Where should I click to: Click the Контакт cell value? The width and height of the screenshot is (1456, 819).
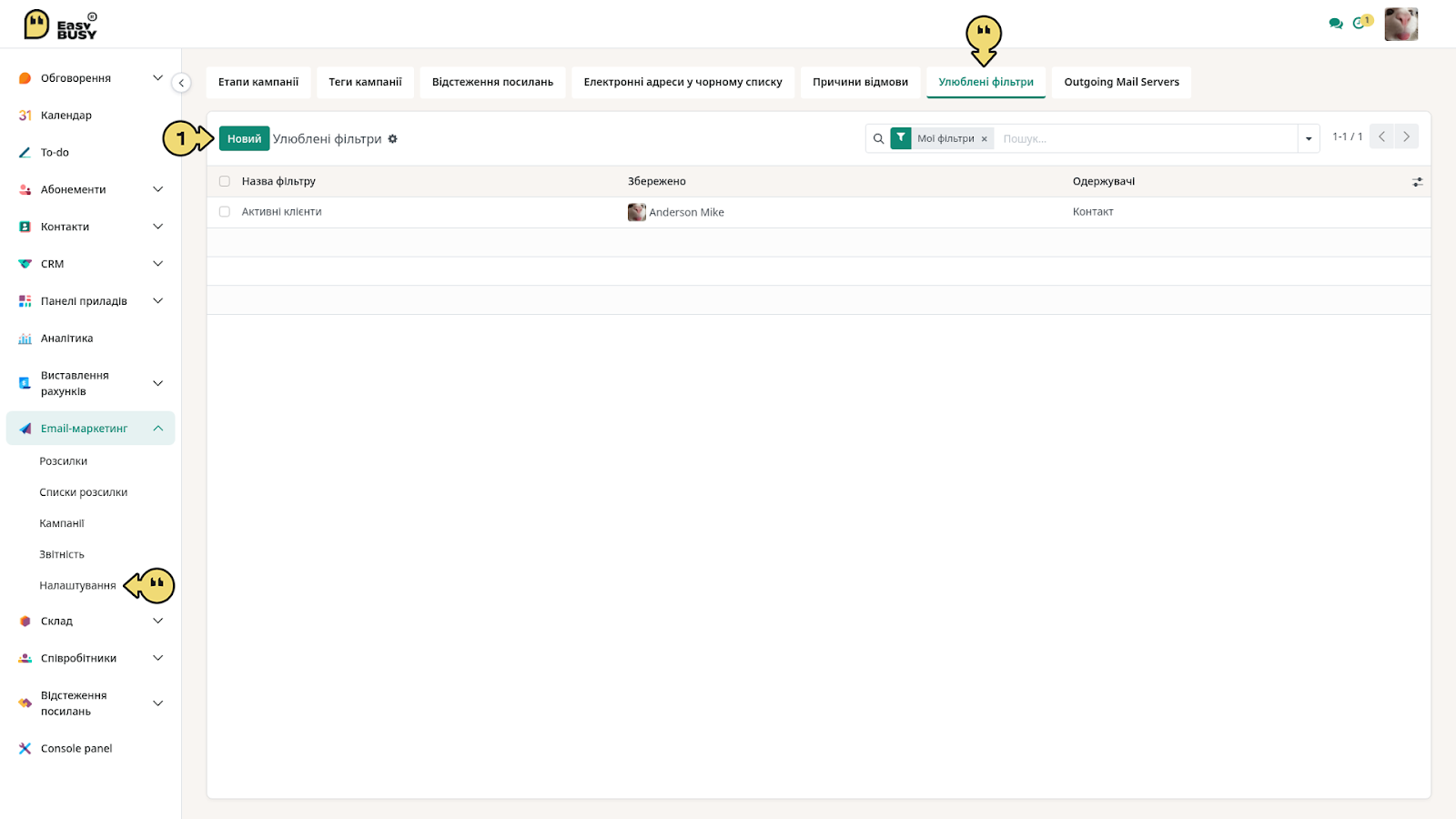click(x=1093, y=212)
